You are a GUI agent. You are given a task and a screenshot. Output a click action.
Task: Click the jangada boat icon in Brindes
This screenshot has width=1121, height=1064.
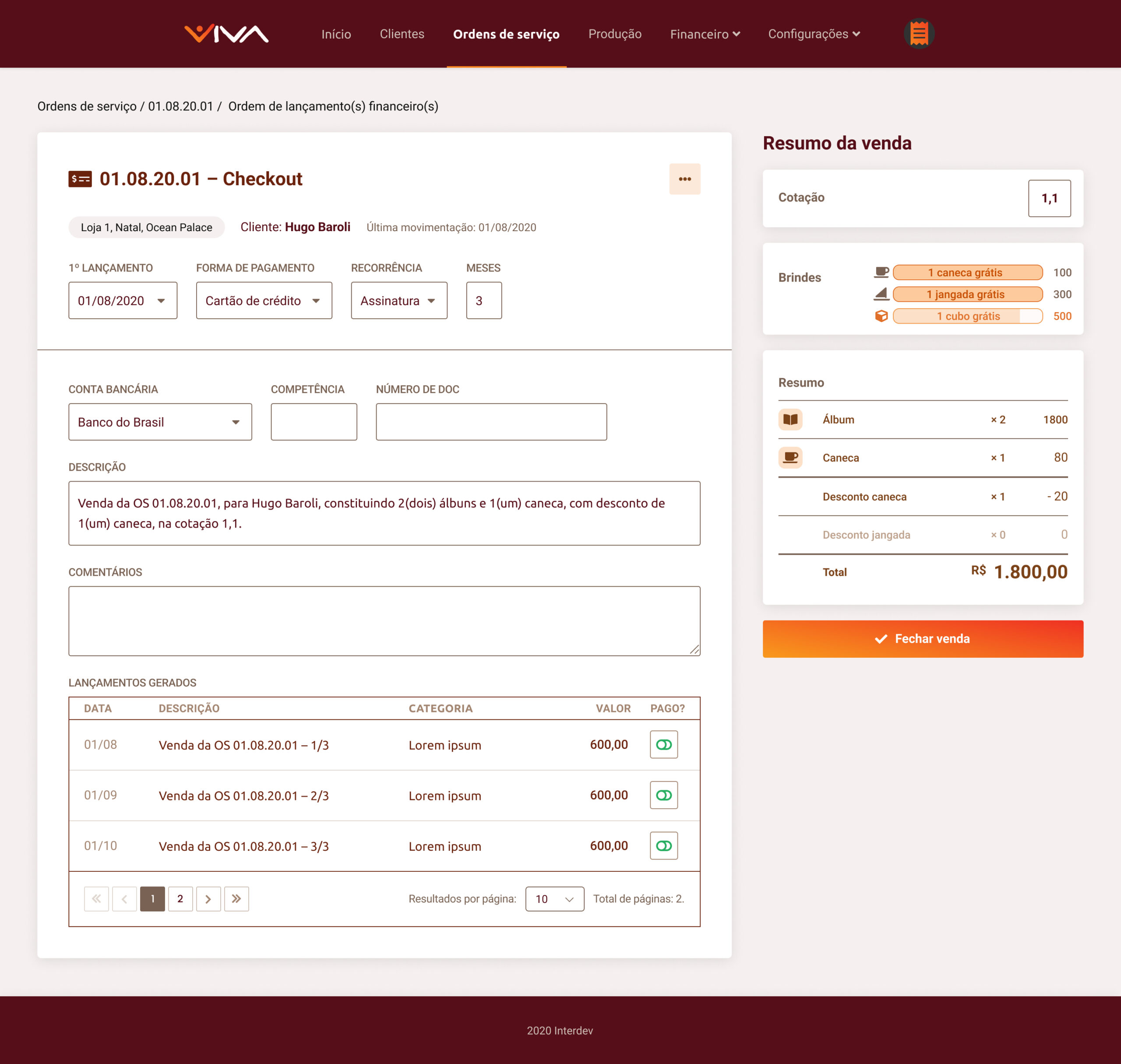881,294
